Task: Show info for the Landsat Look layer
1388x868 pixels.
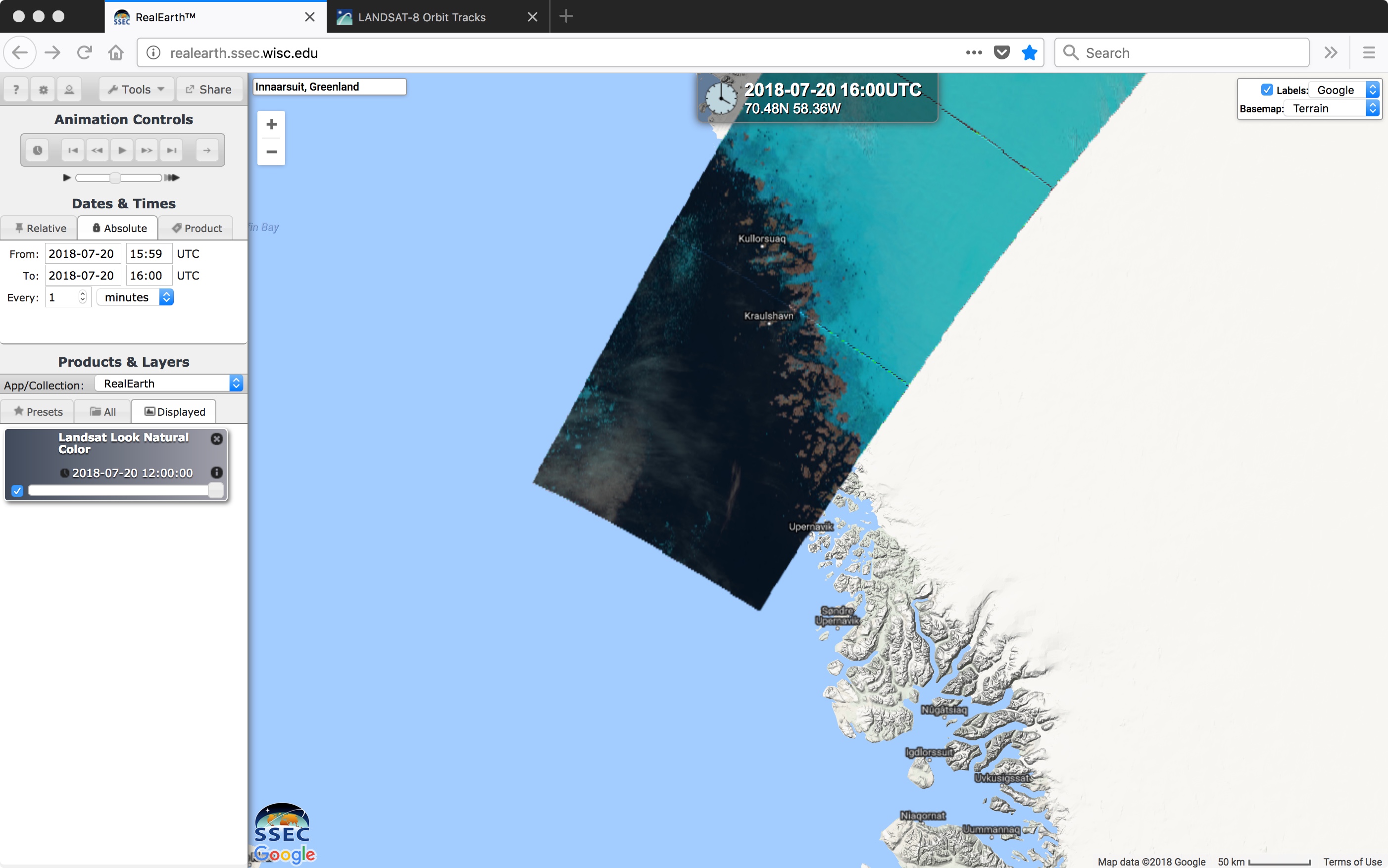Action: 216,473
